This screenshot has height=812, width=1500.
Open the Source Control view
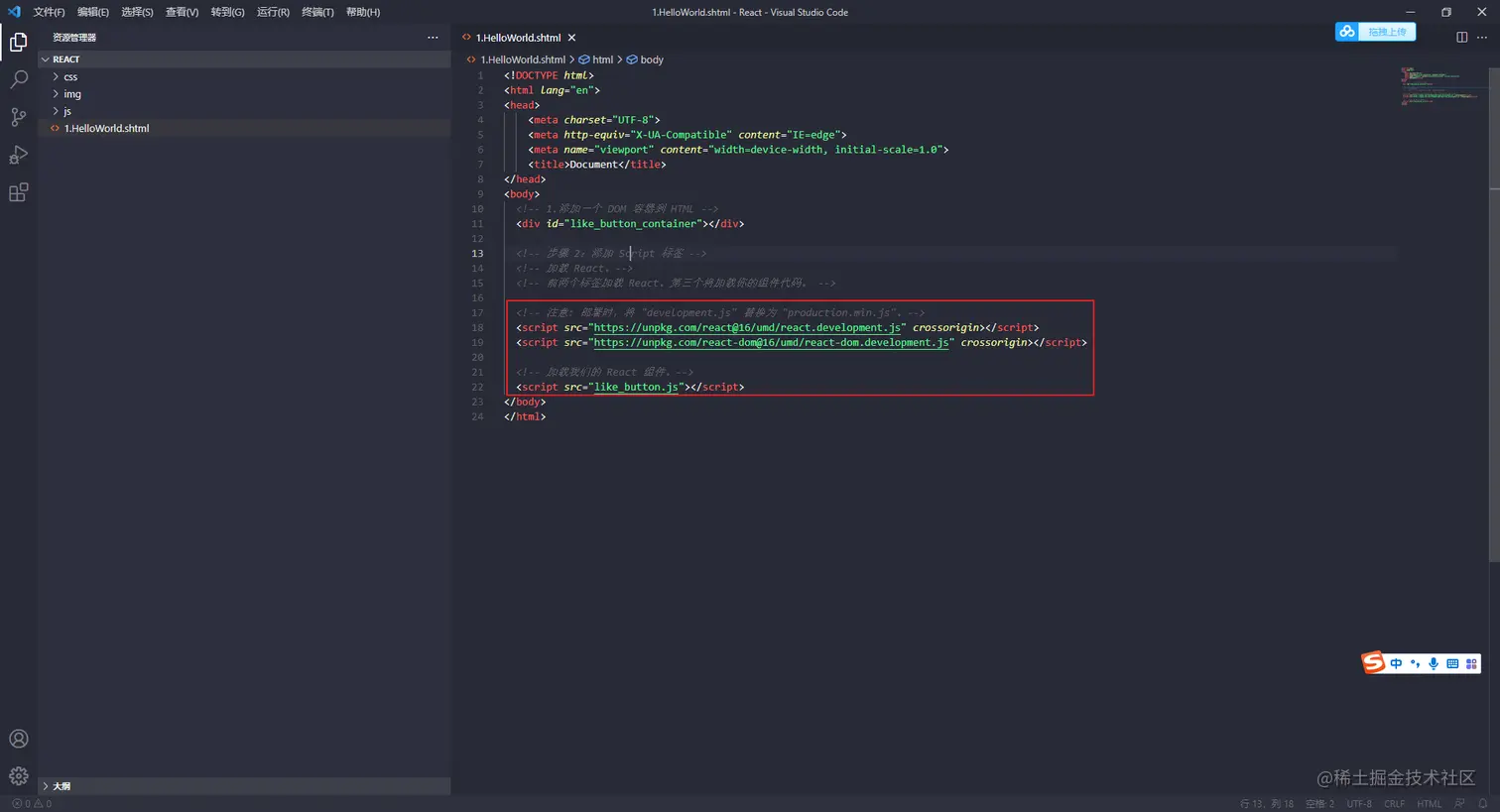[x=18, y=117]
